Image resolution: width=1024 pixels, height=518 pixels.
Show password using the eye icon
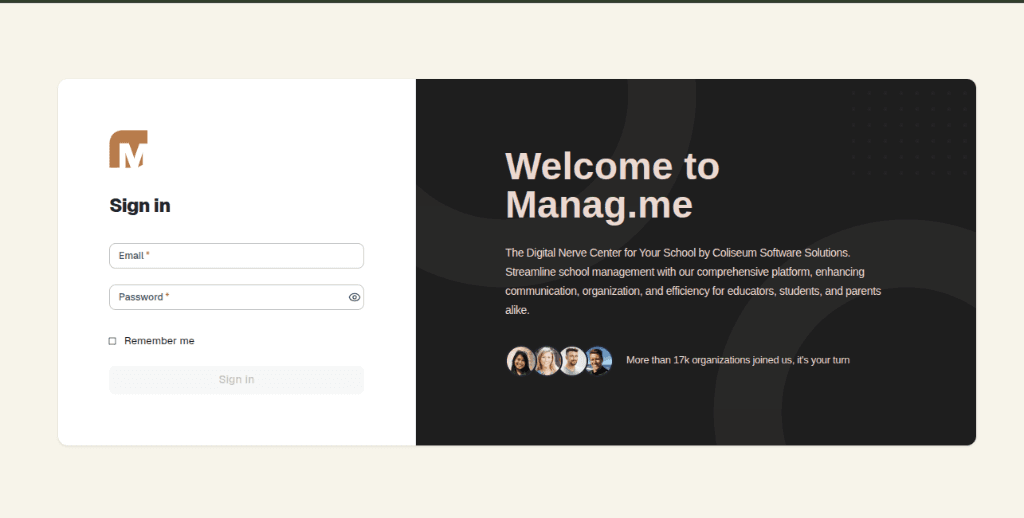354,297
